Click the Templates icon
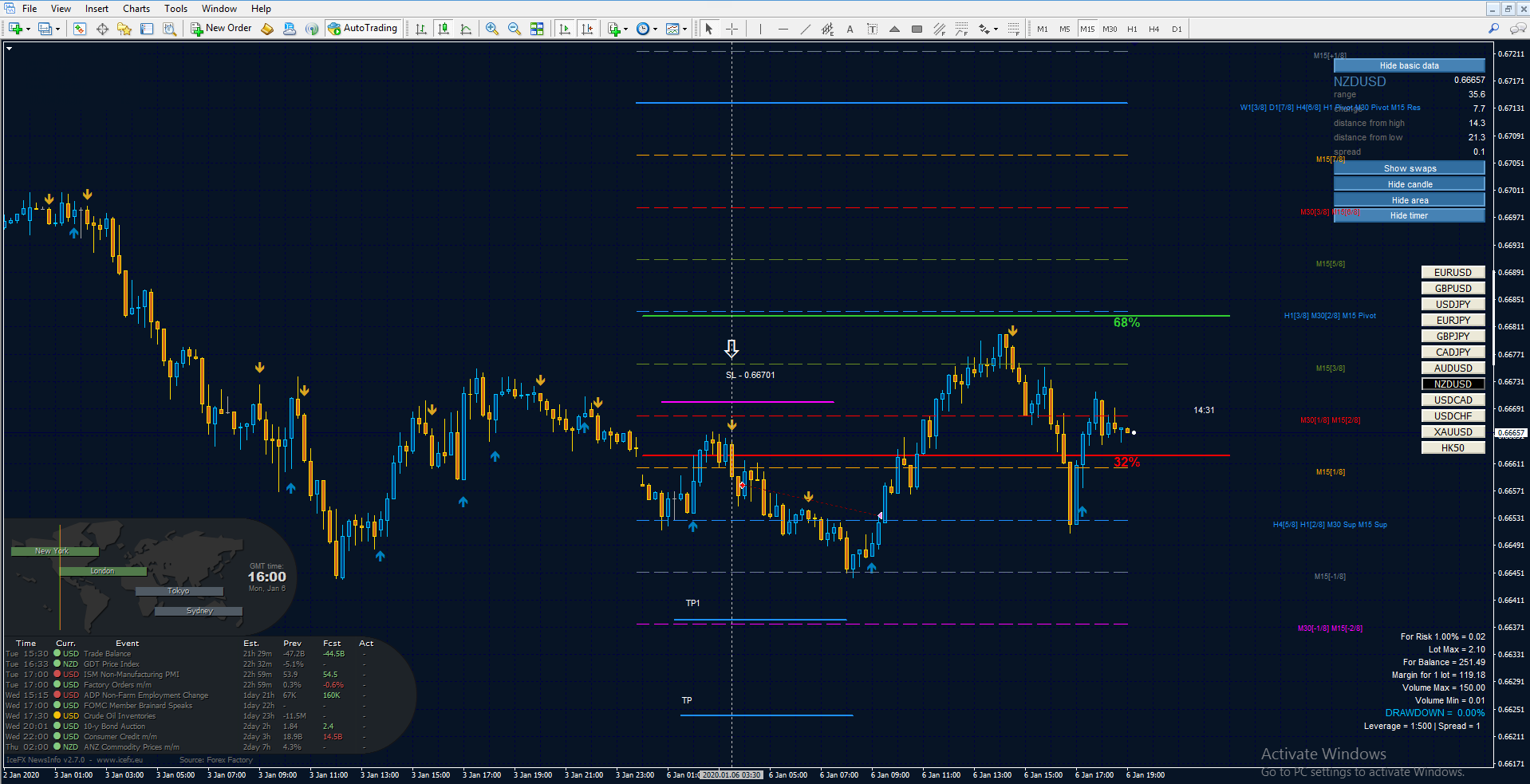1530x784 pixels. 672,29
